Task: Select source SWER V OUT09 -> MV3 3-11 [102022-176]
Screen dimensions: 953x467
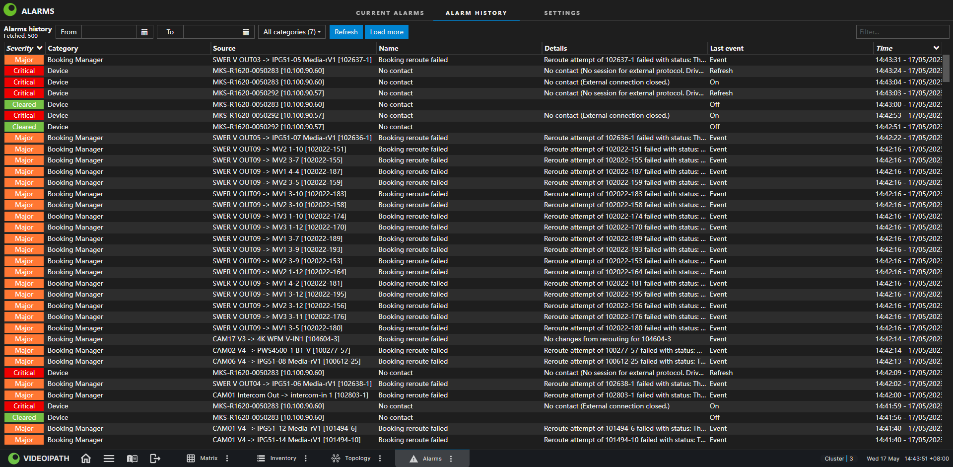Action: point(280,317)
